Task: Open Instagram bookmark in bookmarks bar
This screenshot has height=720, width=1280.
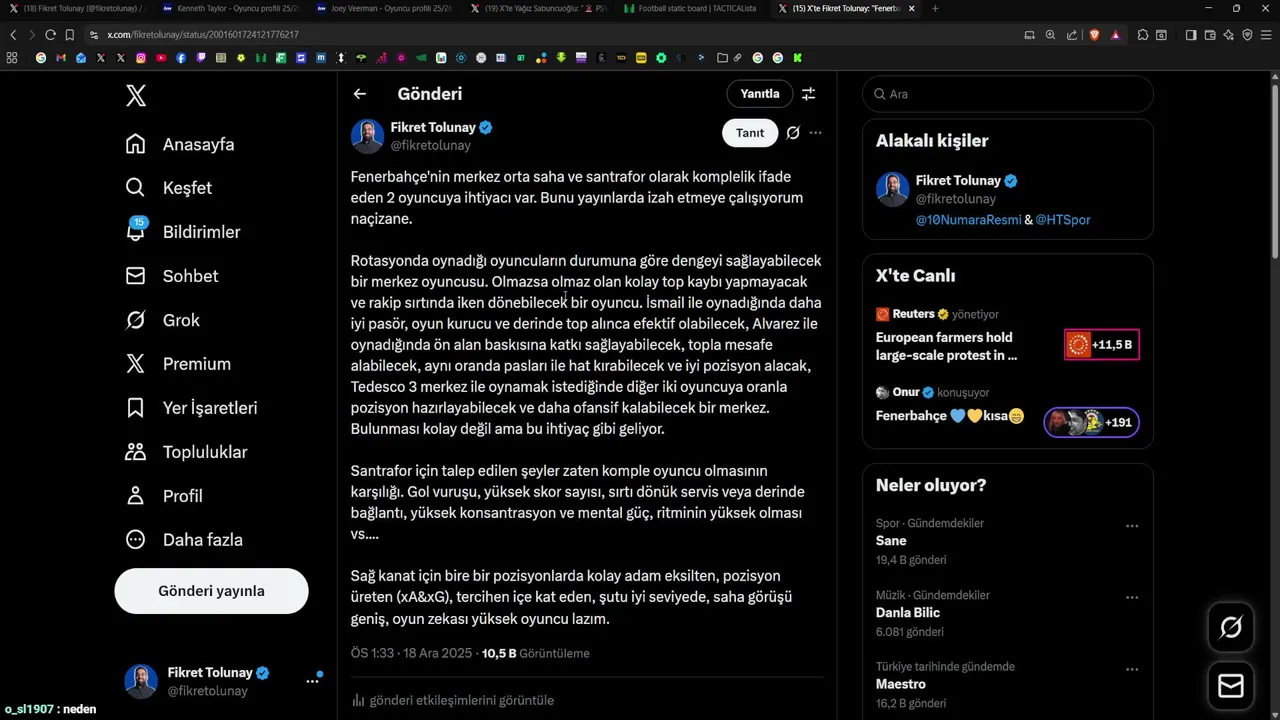Action: pos(141,58)
